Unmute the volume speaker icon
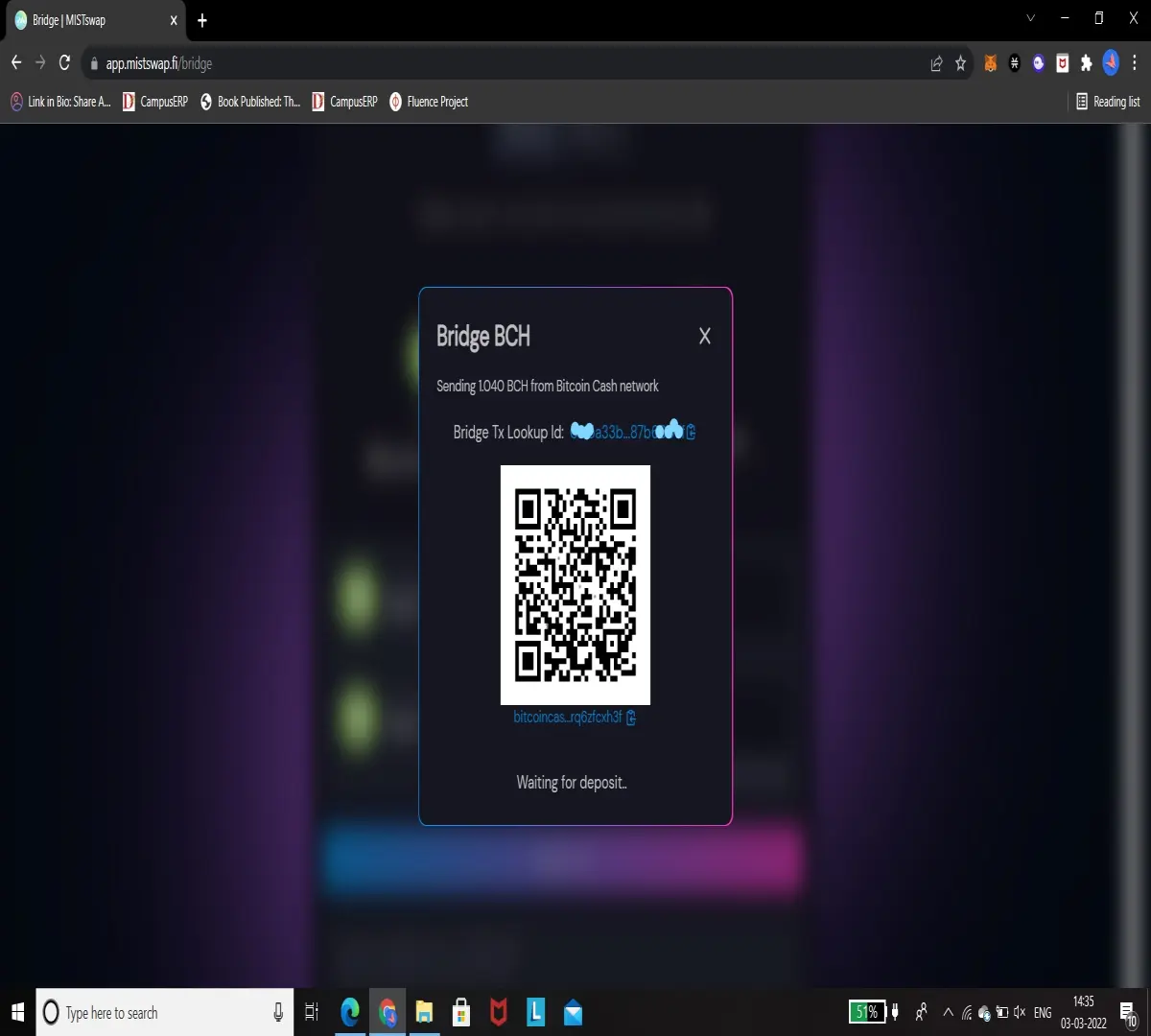 pos(1020,1012)
